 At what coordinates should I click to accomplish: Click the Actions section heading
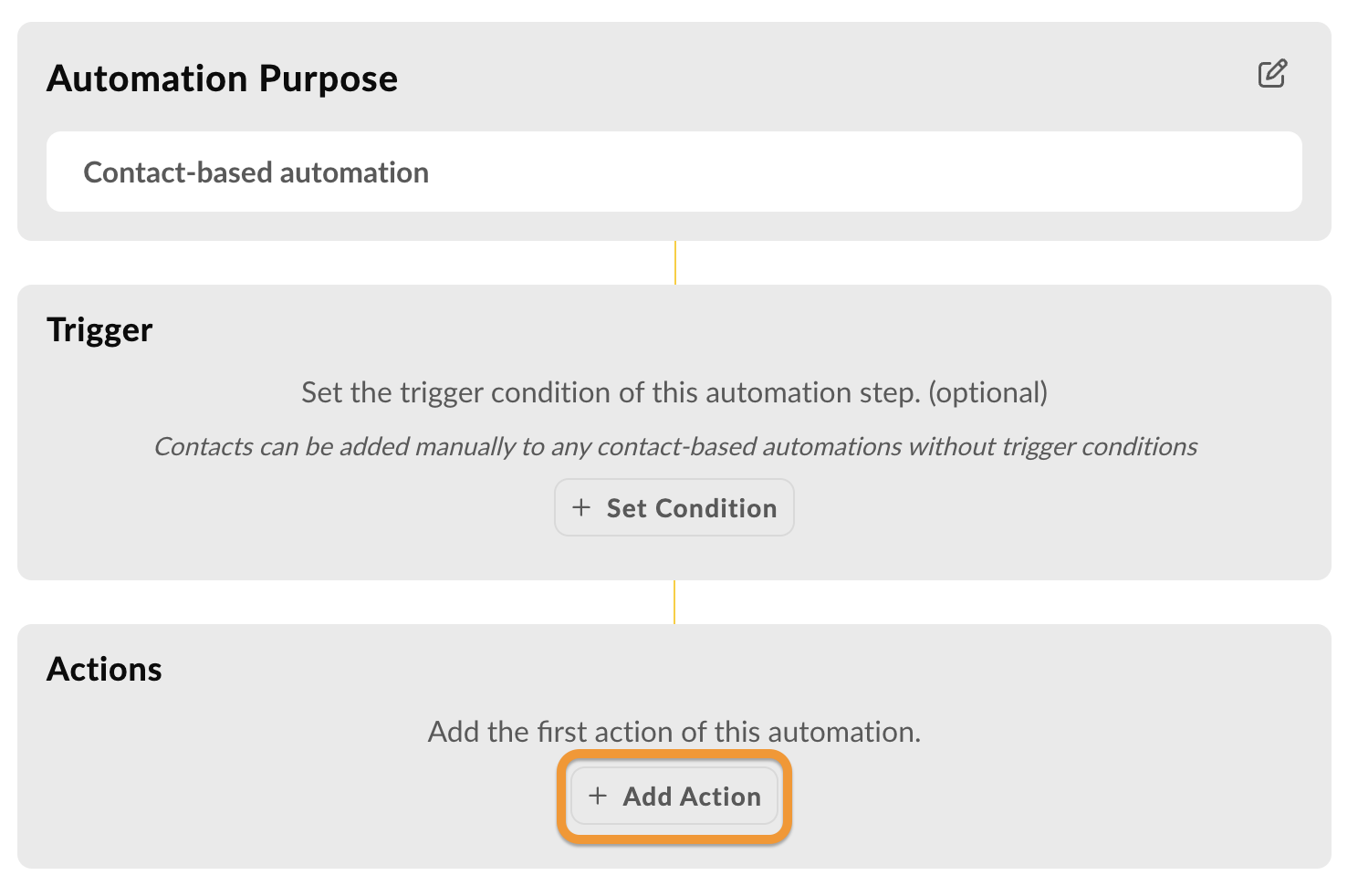(x=104, y=669)
